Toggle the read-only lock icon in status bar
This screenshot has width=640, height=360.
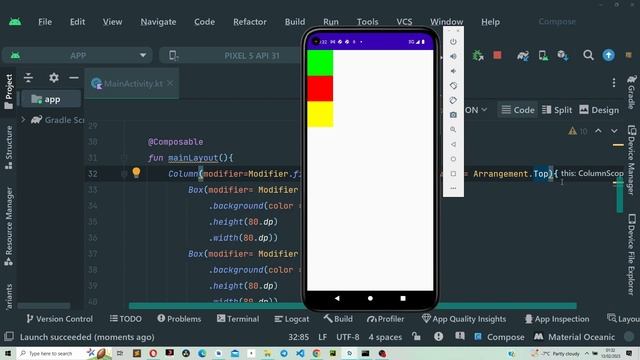click(x=416, y=337)
